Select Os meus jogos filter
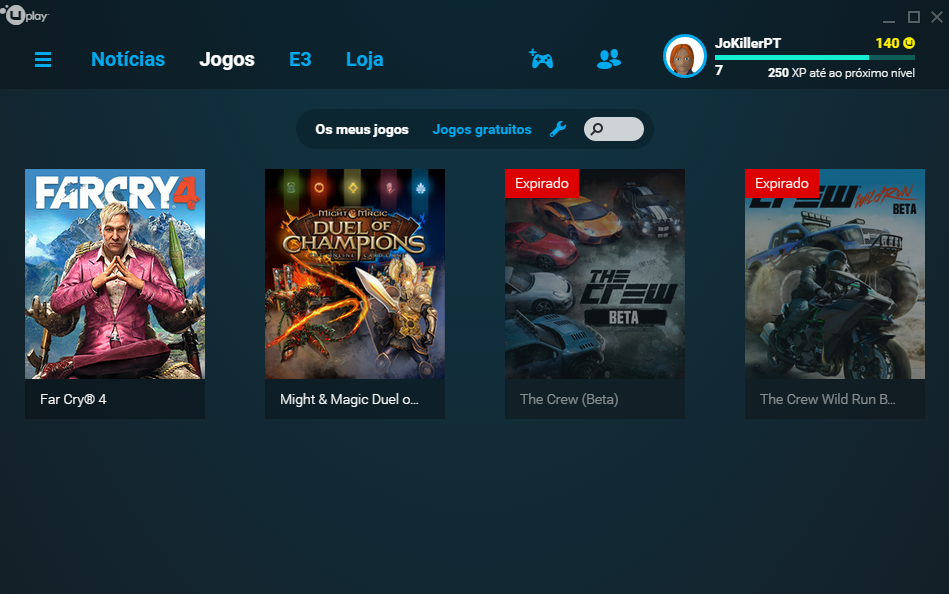Image resolution: width=949 pixels, height=594 pixels. click(362, 130)
